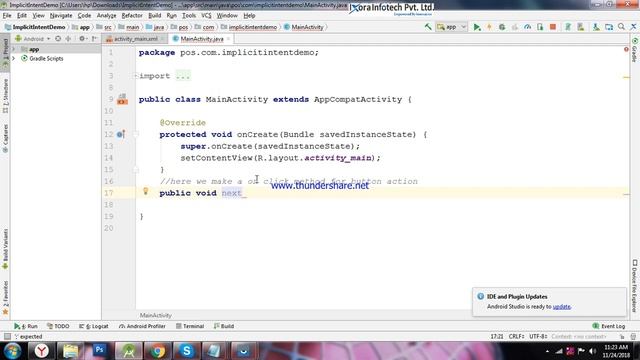
Task: Open the VCS menu
Action: click(206, 16)
